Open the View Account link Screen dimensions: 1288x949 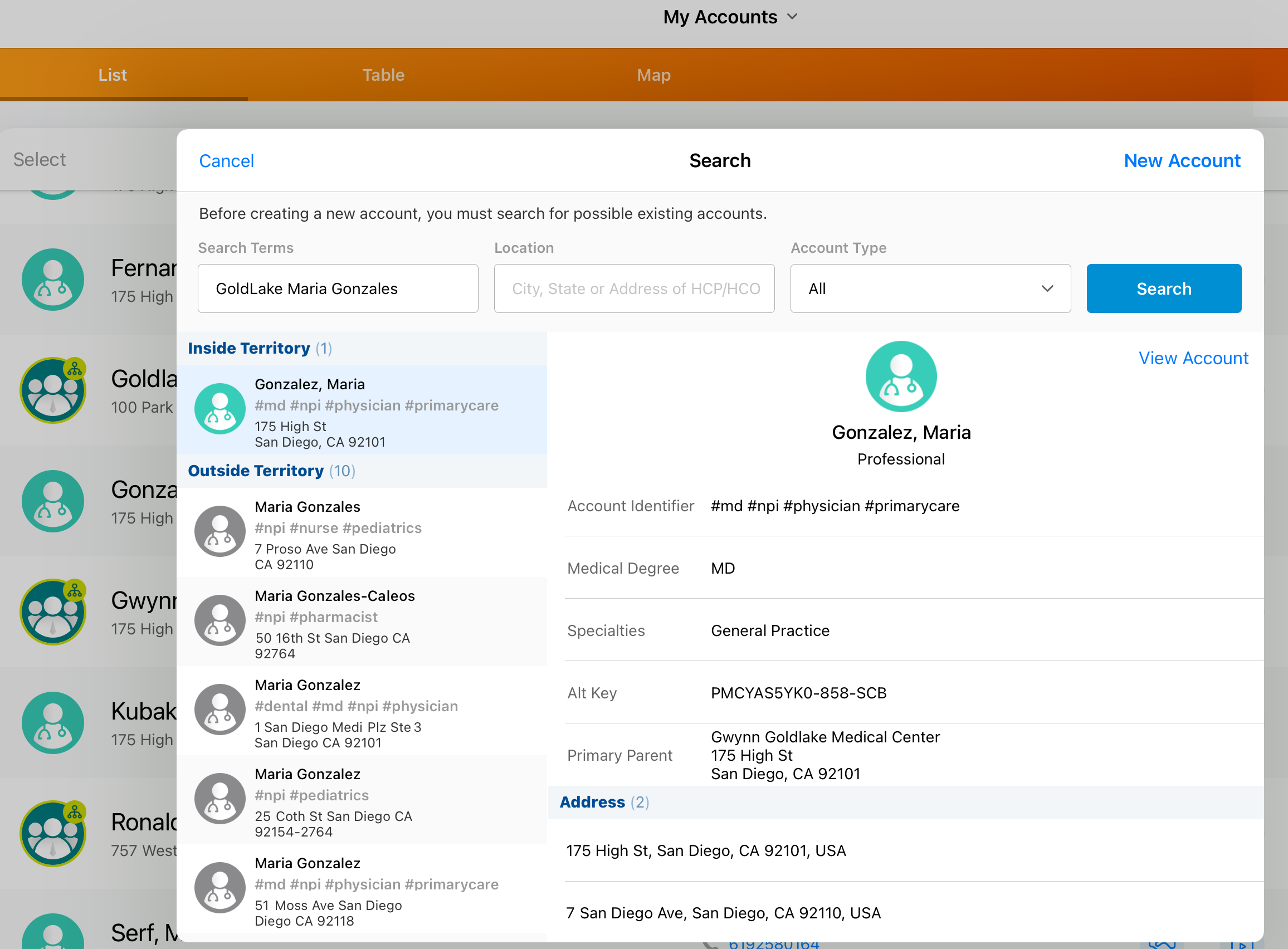pyautogui.click(x=1193, y=358)
